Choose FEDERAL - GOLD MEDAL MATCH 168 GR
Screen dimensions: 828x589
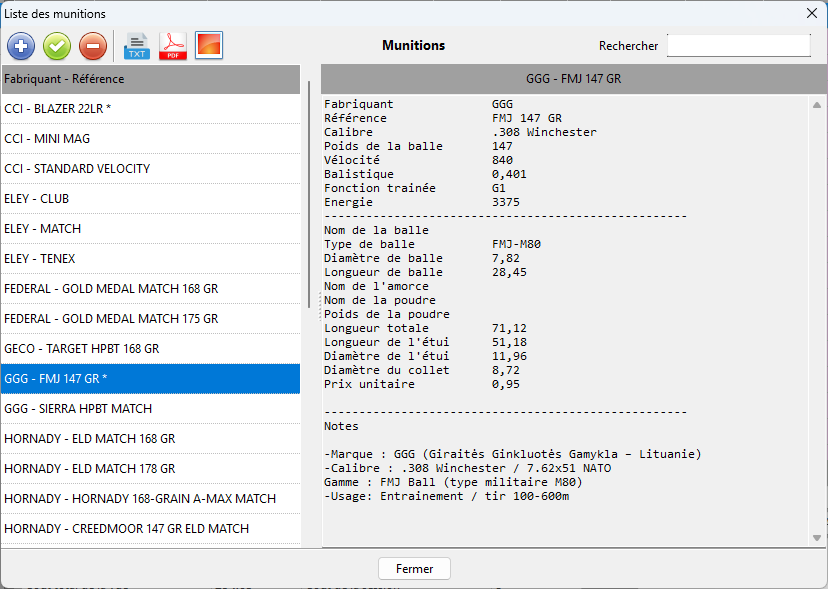150,289
